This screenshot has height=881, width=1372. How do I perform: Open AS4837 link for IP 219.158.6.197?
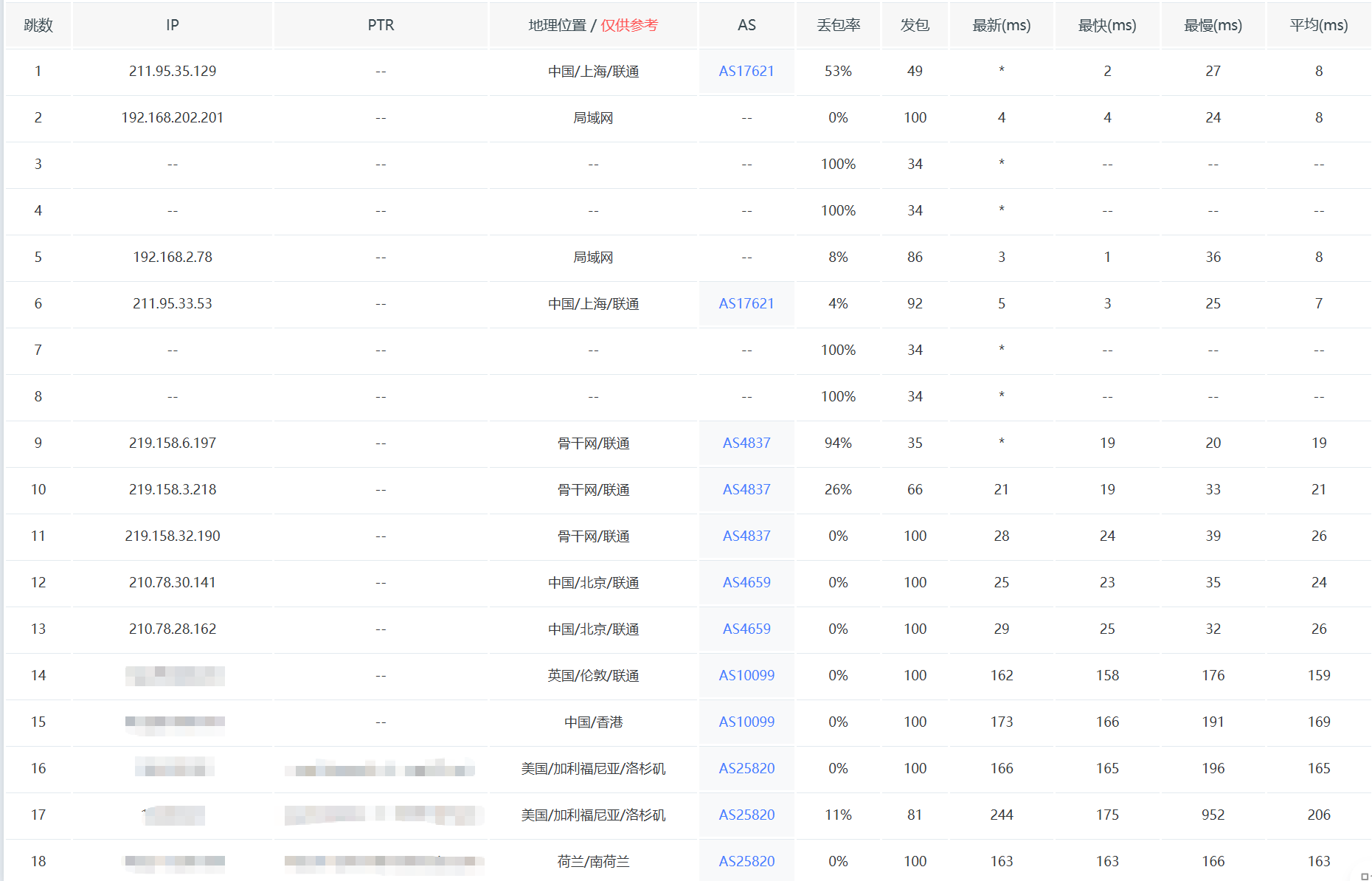click(x=746, y=443)
